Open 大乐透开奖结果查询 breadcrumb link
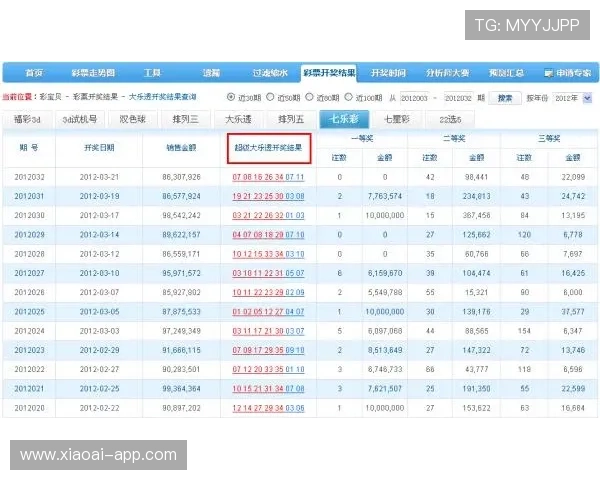This screenshot has height=480, width=600. 163,97
